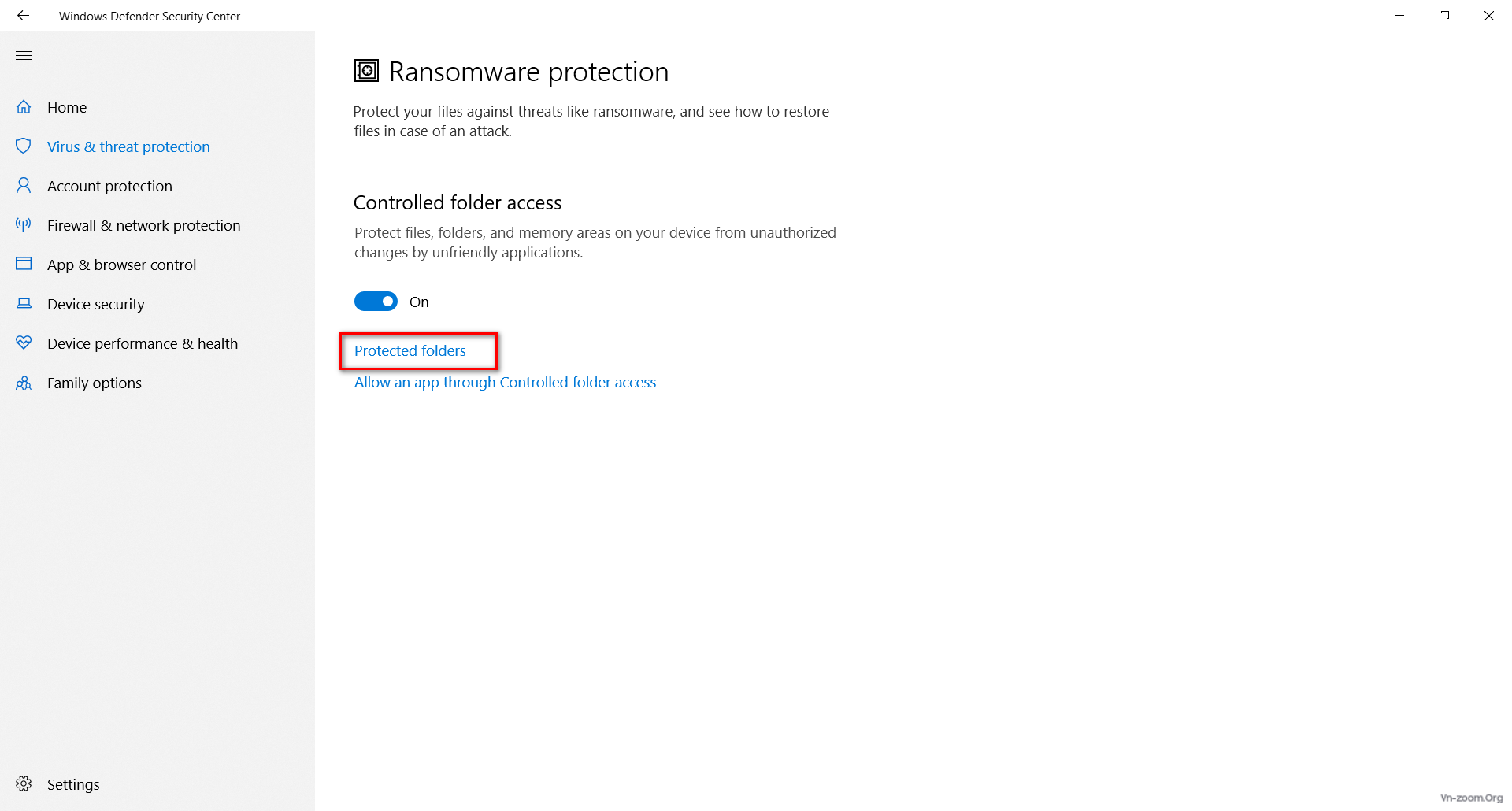Click the Family options people icon
The width and height of the screenshot is (1512, 811).
(x=24, y=383)
